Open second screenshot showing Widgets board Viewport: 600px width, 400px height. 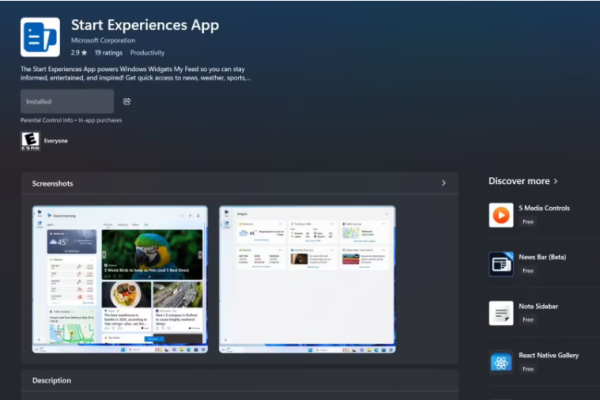[x=307, y=279]
